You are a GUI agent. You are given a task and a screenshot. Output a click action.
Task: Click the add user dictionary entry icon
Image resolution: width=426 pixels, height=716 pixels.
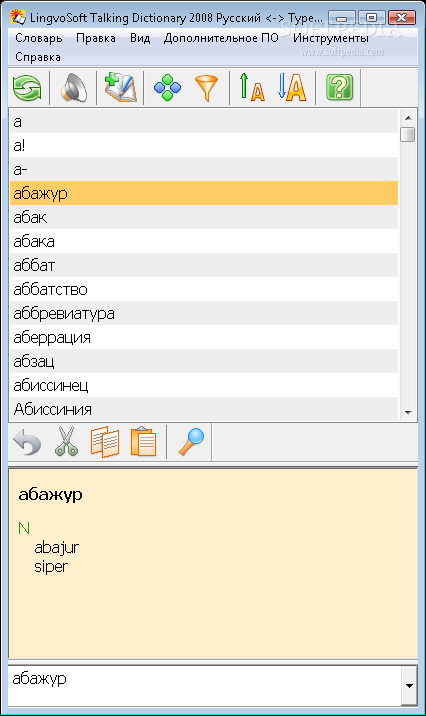point(120,87)
